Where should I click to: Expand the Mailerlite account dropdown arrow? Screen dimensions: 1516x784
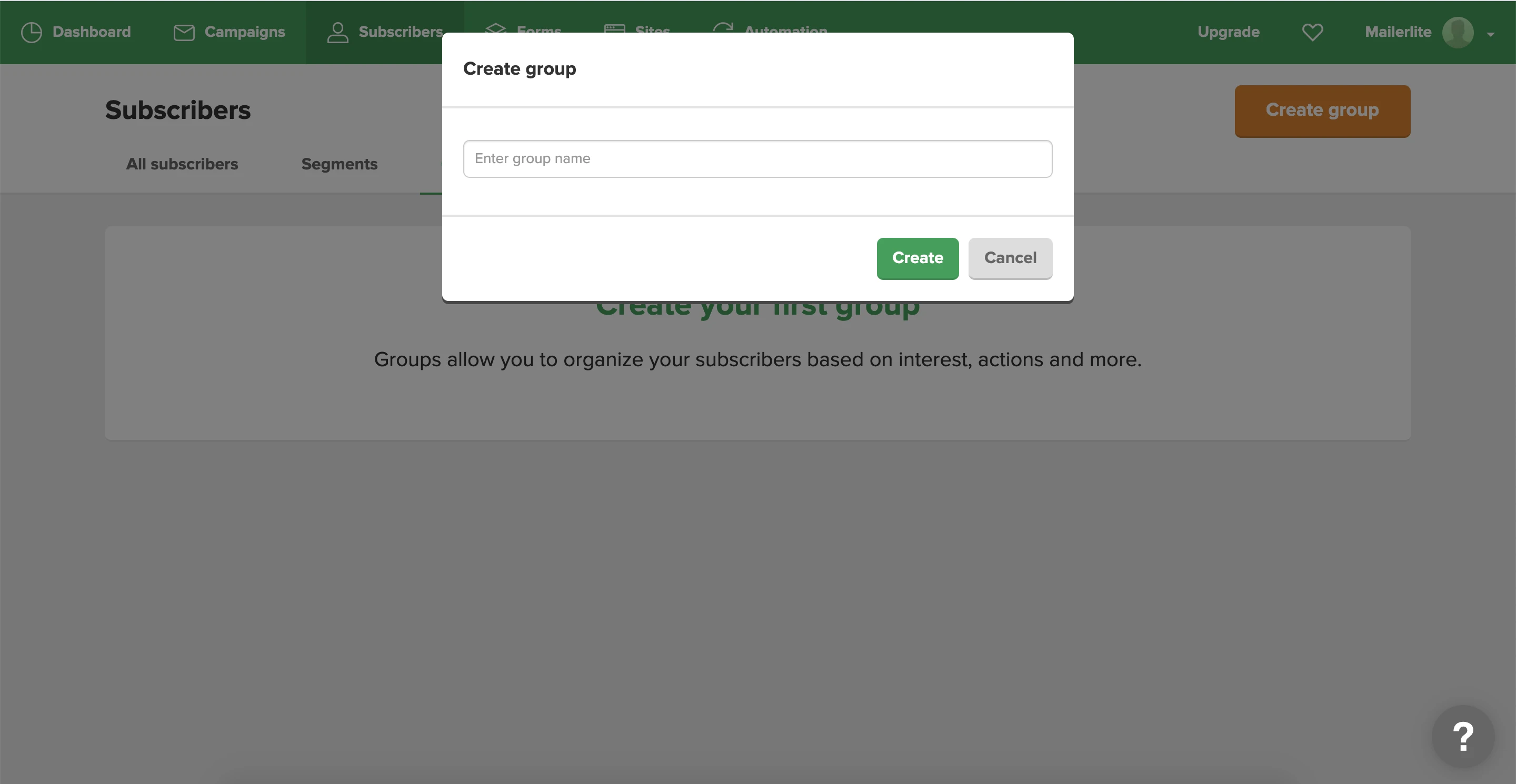click(x=1490, y=34)
